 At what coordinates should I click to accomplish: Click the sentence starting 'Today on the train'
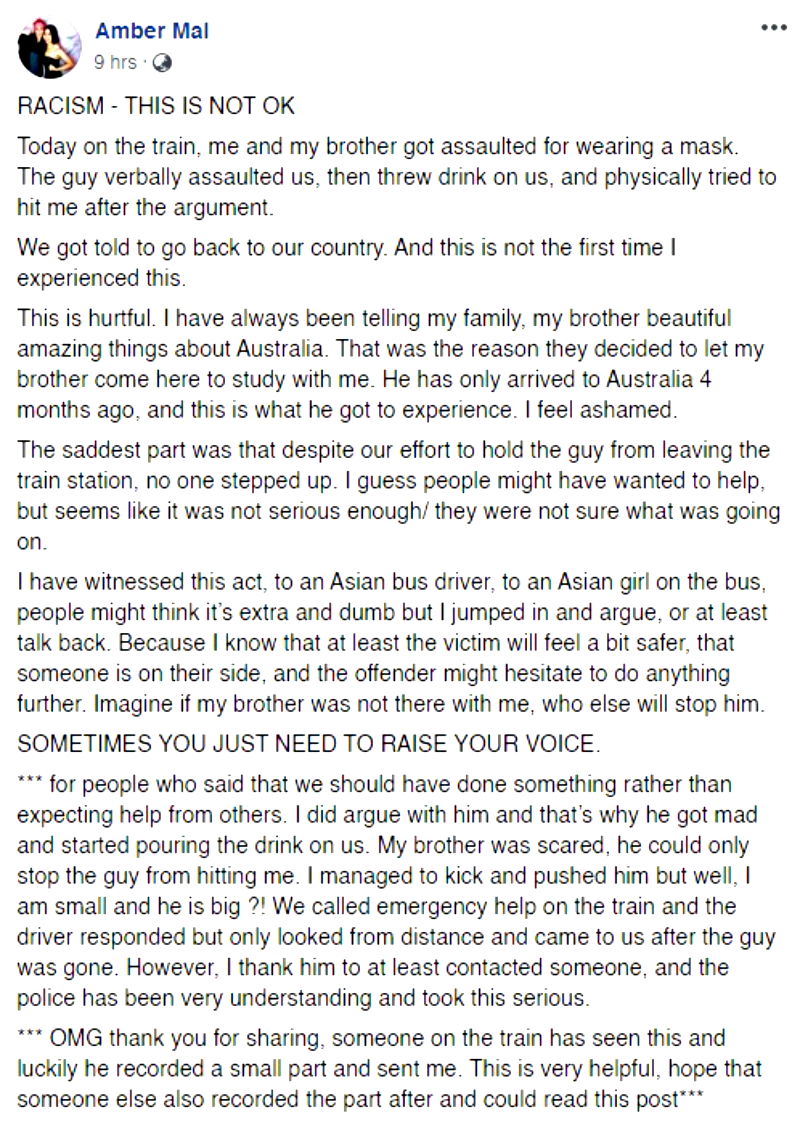(x=380, y=146)
